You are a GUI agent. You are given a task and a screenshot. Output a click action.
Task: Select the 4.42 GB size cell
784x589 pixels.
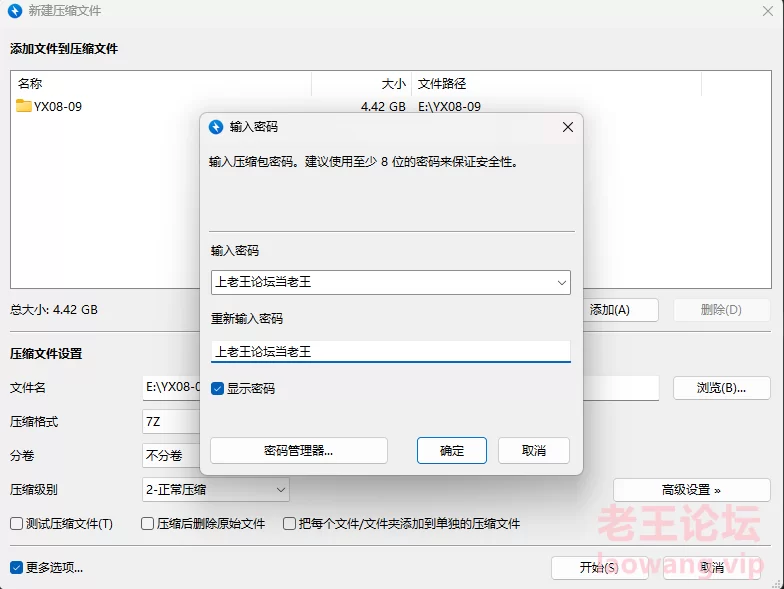(x=383, y=106)
